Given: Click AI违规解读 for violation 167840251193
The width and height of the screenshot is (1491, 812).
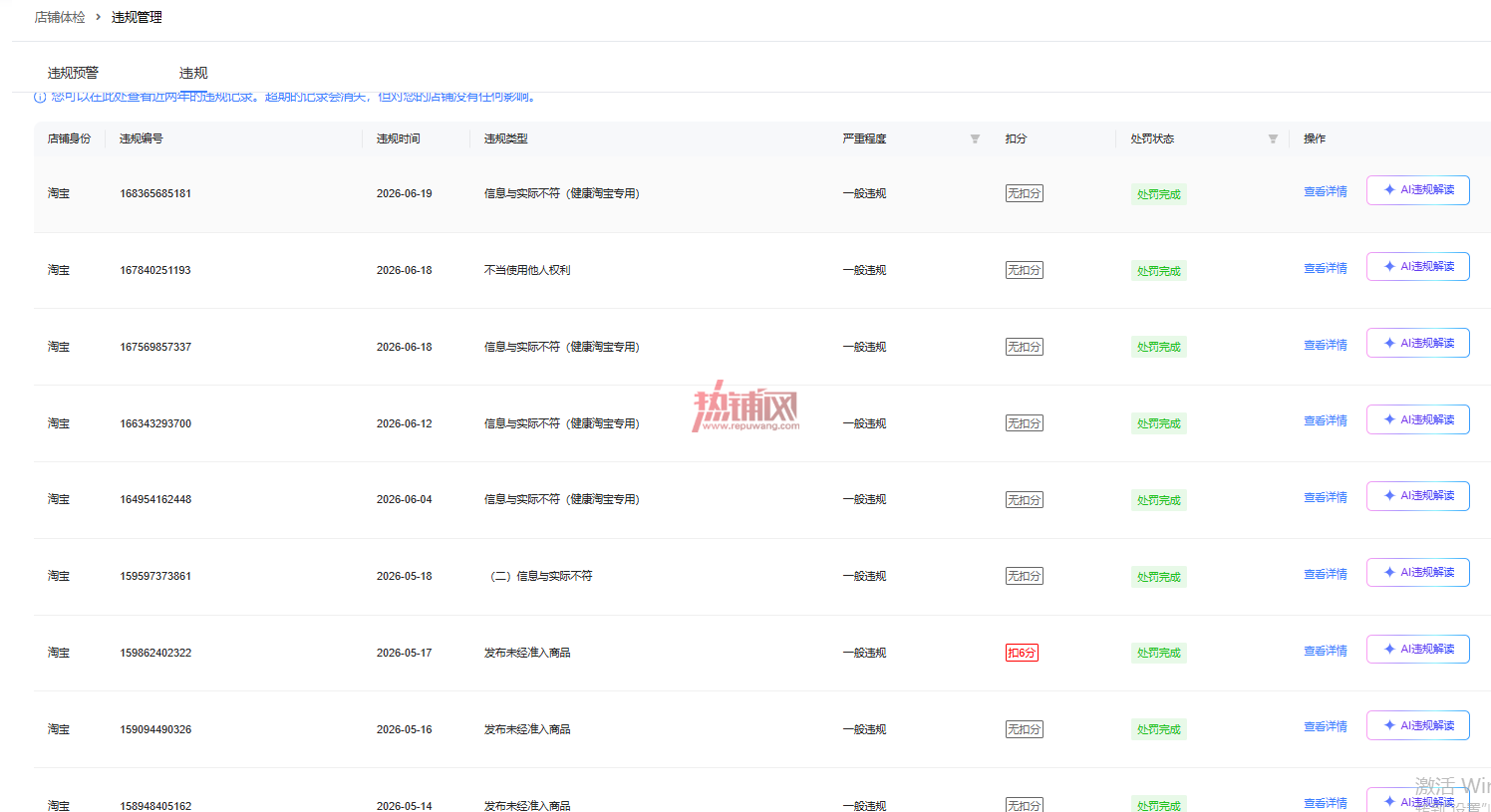Looking at the screenshot, I should pyautogui.click(x=1417, y=267).
